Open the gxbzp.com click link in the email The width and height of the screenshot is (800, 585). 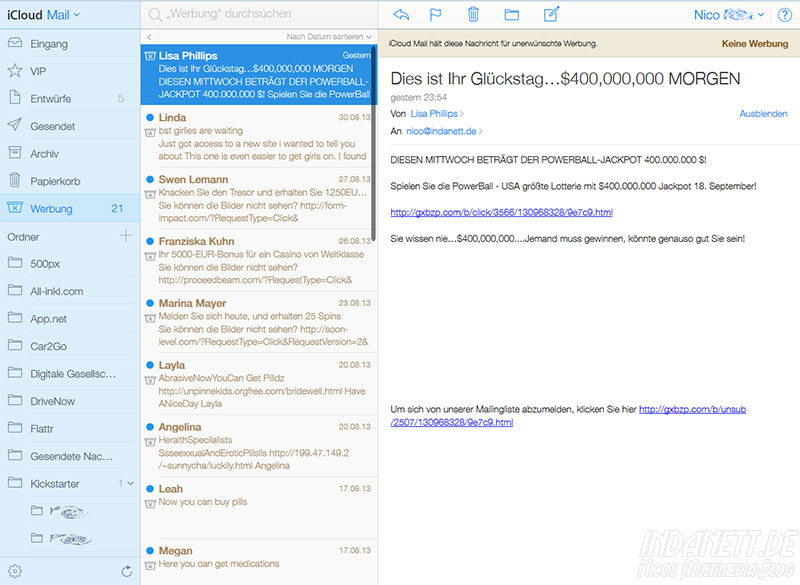[502, 213]
